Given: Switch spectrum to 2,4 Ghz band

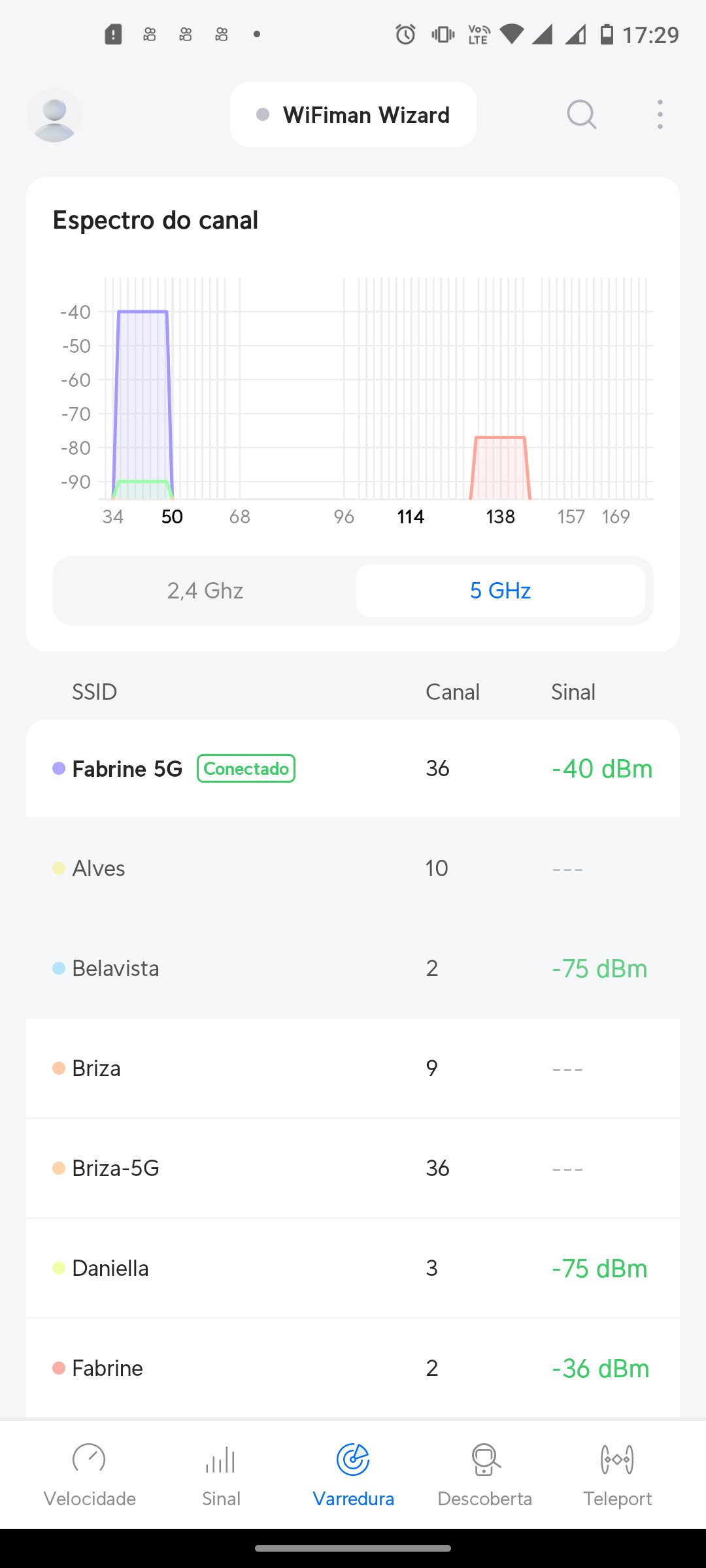Looking at the screenshot, I should coord(205,591).
